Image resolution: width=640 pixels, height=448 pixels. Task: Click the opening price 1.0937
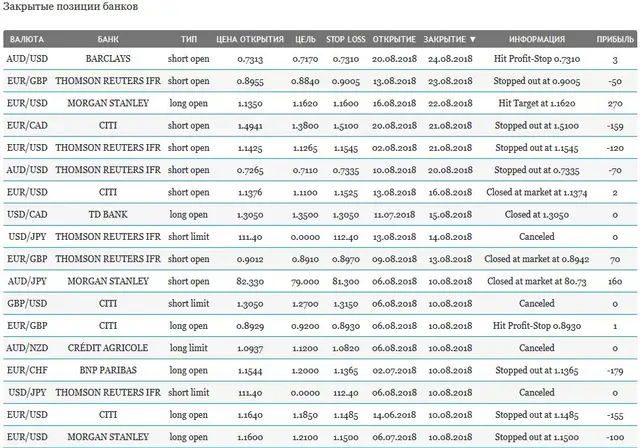coord(250,348)
